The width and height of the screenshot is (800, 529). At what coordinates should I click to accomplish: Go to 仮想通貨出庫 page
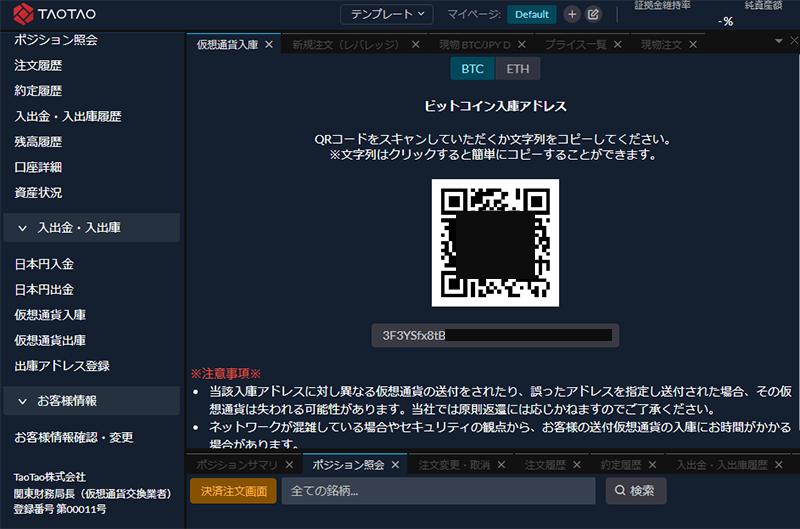(x=50, y=341)
